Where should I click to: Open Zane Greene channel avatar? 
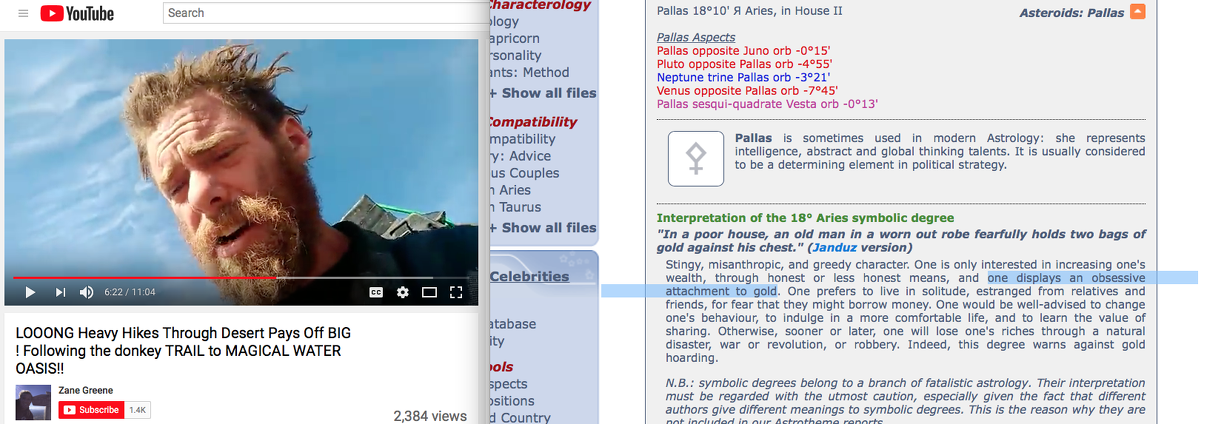coord(33,402)
